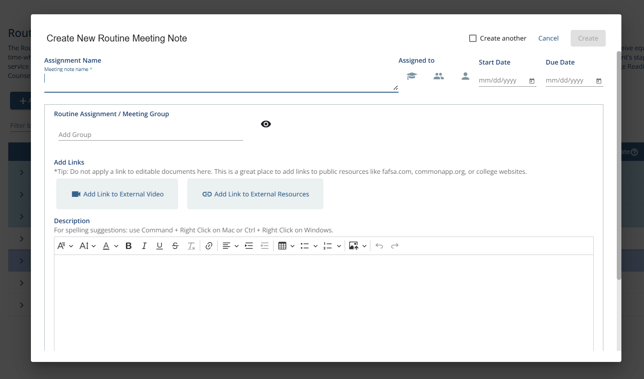The width and height of the screenshot is (644, 379).
Task: Toggle italic formatting in description toolbar
Action: click(x=144, y=246)
